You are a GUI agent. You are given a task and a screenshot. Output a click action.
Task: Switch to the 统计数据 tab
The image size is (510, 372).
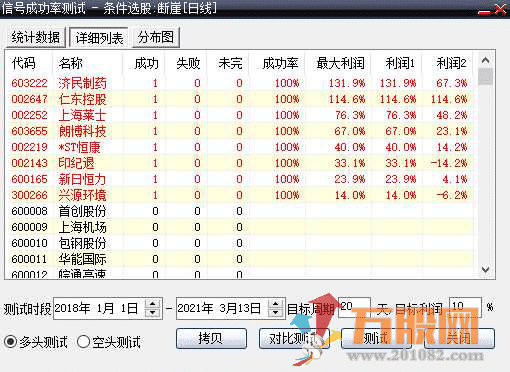pyautogui.click(x=36, y=37)
